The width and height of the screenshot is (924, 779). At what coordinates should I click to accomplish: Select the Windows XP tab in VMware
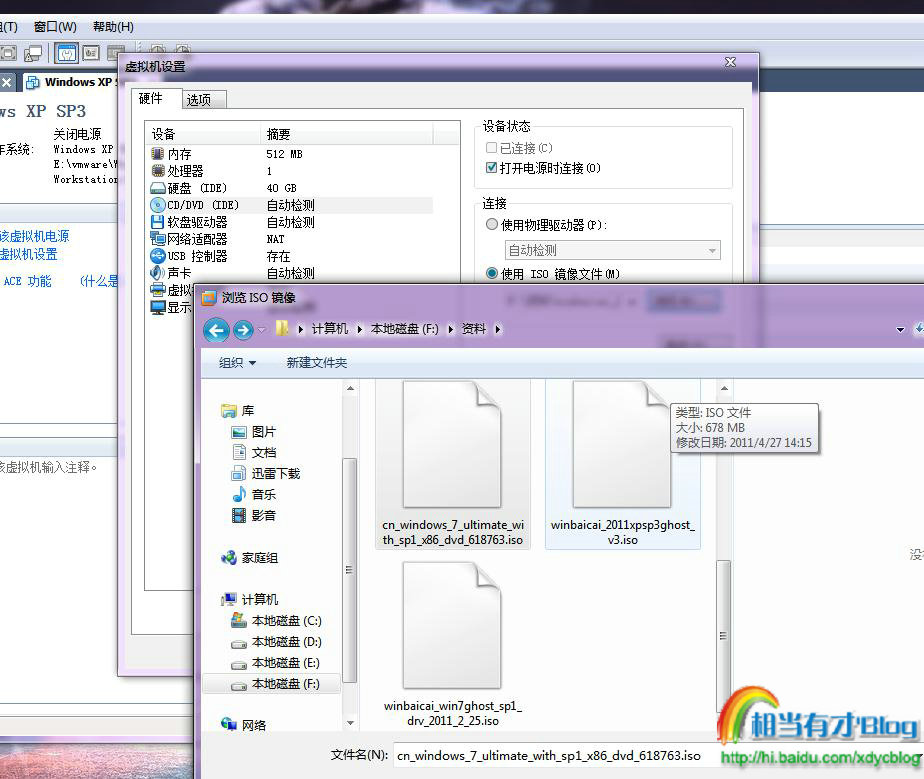[71, 82]
